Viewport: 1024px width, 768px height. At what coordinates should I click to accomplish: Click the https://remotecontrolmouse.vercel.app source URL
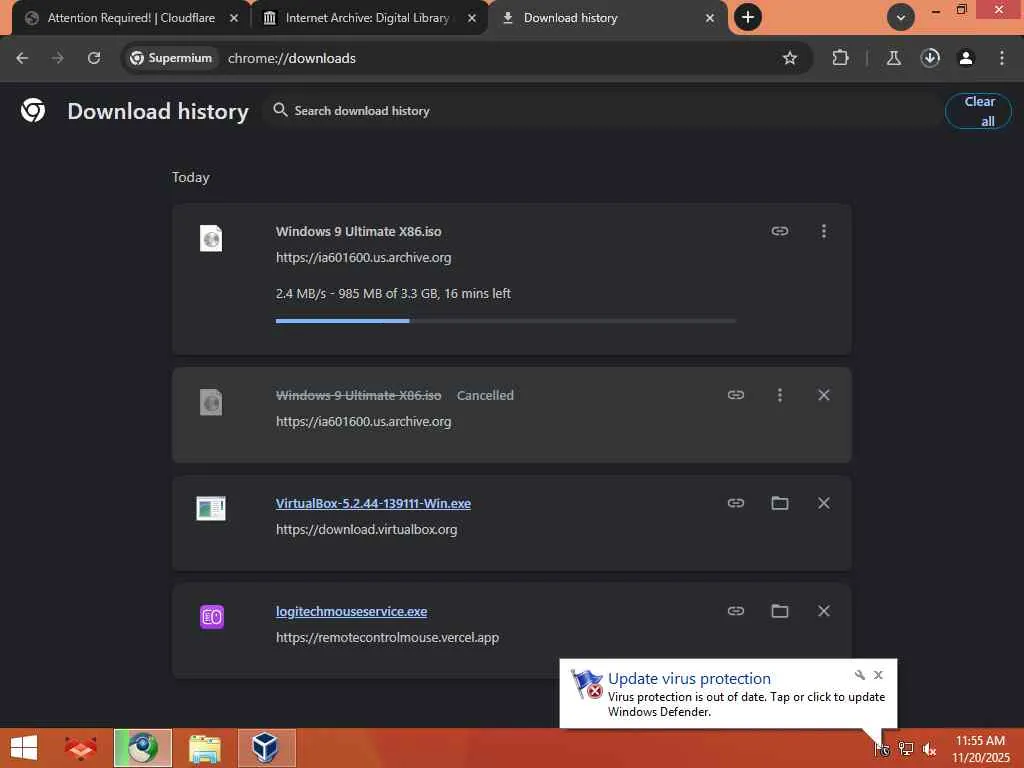click(387, 637)
